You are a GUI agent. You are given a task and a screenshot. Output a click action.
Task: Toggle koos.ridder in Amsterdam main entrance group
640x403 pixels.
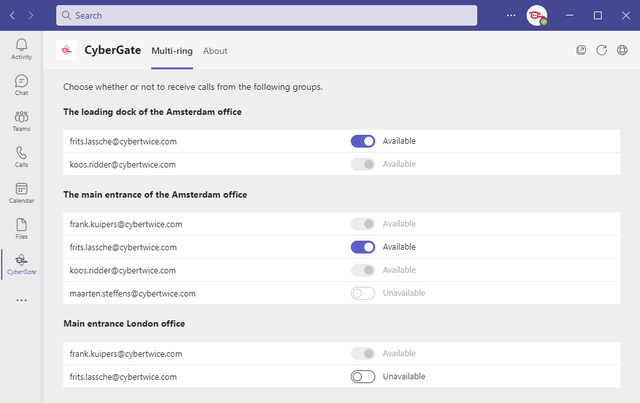362,270
